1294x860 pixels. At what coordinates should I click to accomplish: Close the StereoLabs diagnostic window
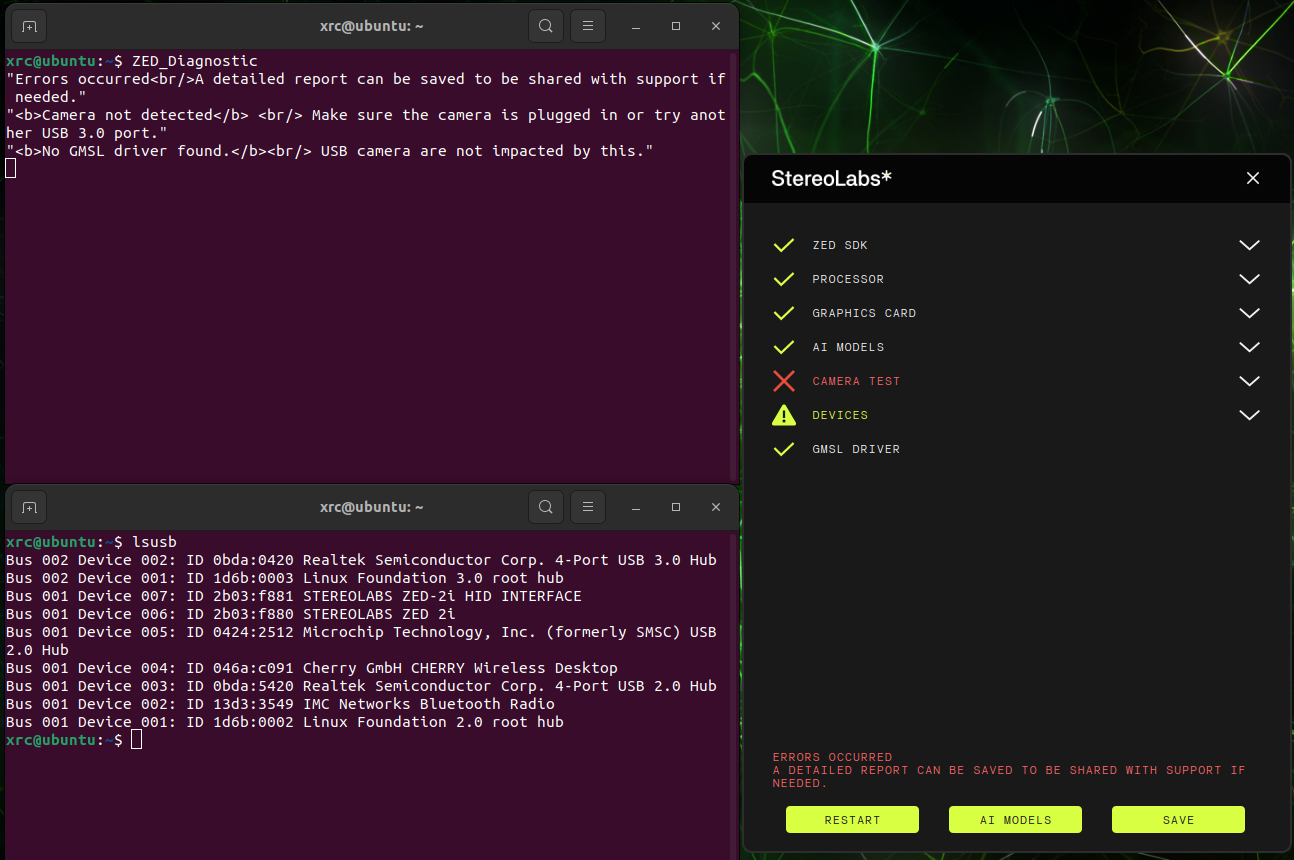(x=1253, y=178)
